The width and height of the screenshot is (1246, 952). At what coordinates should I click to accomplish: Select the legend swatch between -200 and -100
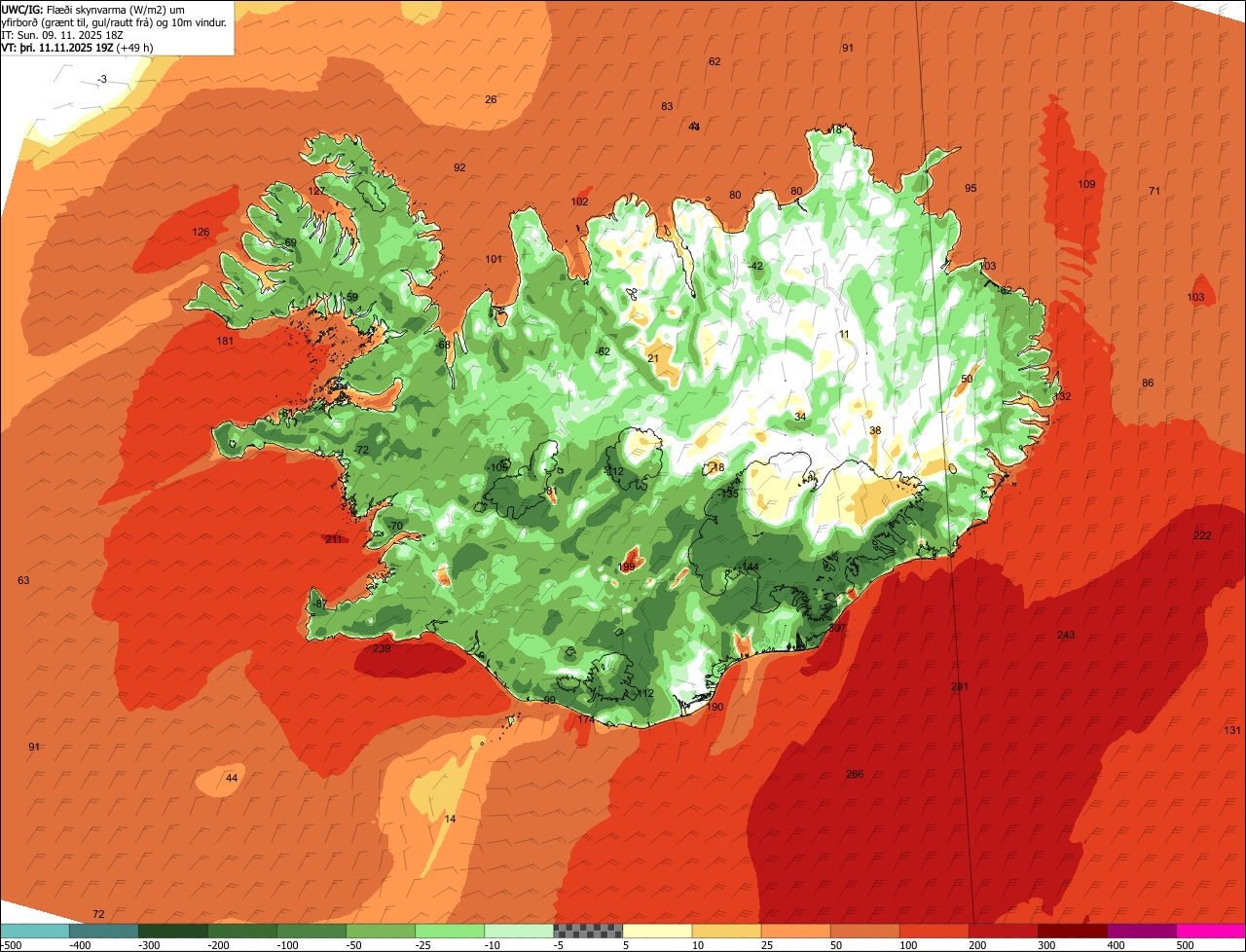tap(242, 931)
